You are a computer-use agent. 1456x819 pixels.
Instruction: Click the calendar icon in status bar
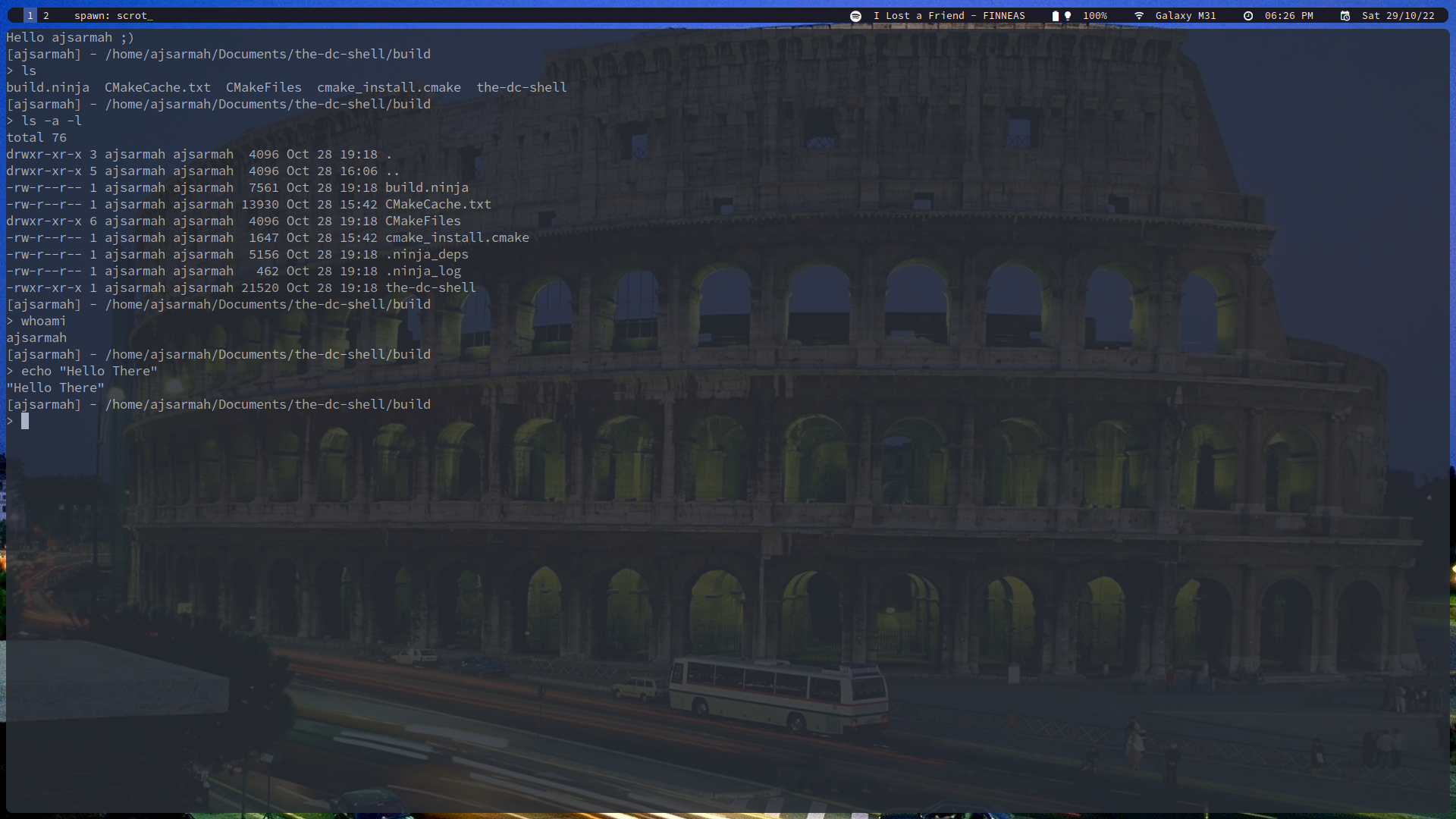tap(1345, 16)
